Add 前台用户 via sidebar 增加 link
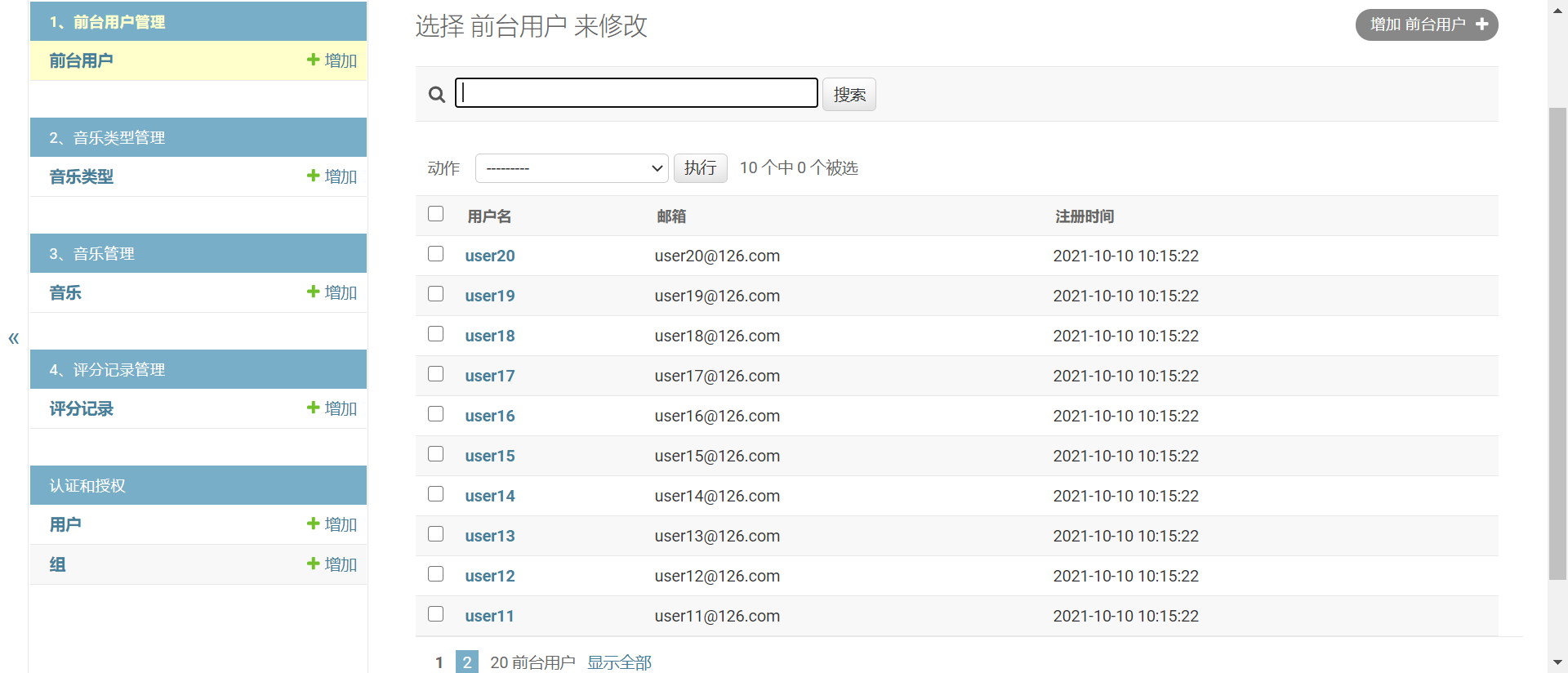This screenshot has height=673, width=1568. click(x=332, y=60)
